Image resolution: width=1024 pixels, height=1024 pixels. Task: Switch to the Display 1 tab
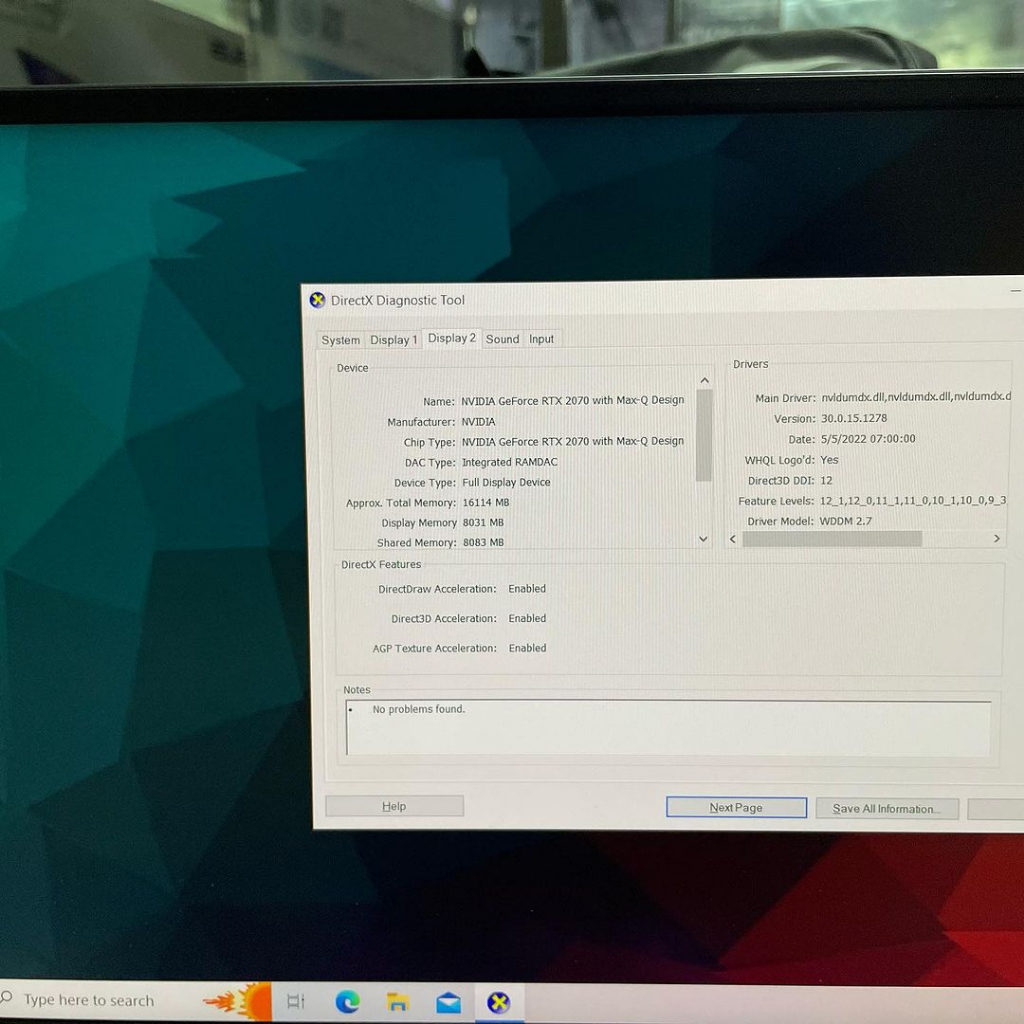point(393,340)
